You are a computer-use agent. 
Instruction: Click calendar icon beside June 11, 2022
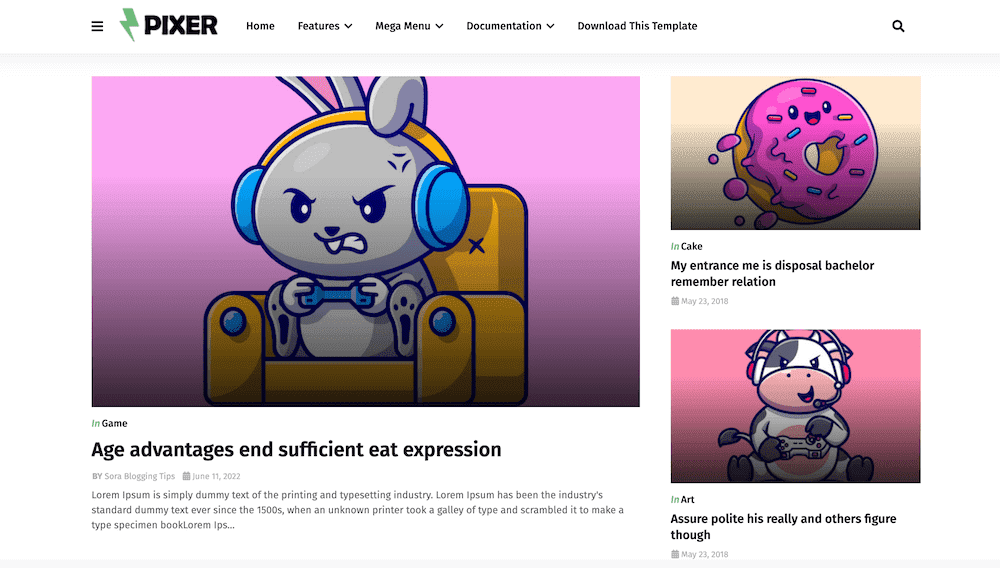pyautogui.click(x=186, y=476)
